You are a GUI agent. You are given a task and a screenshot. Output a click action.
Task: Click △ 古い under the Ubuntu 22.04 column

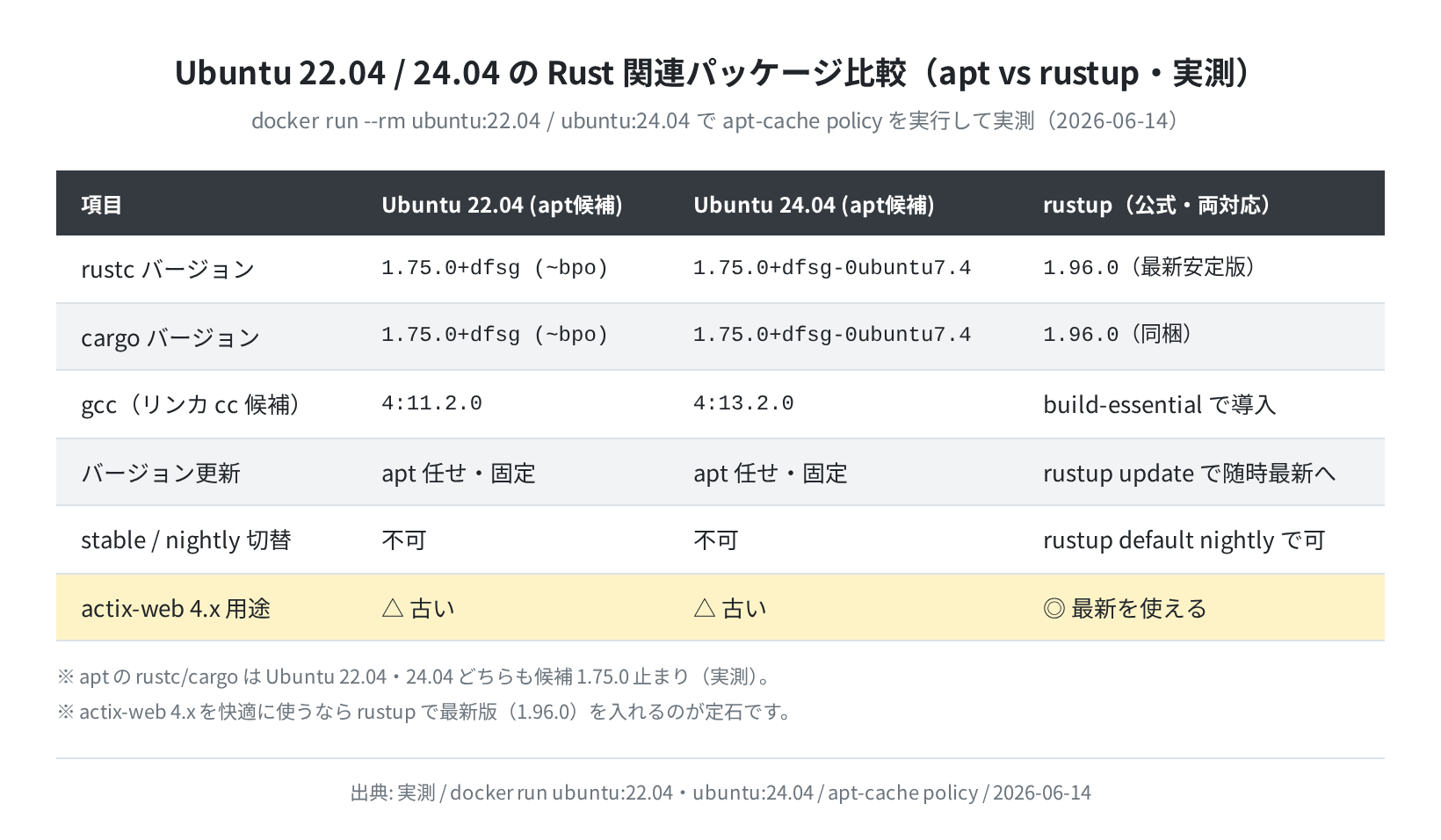418,608
